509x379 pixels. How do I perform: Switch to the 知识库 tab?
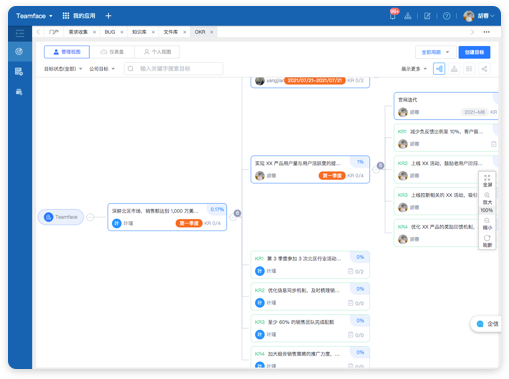coord(139,32)
